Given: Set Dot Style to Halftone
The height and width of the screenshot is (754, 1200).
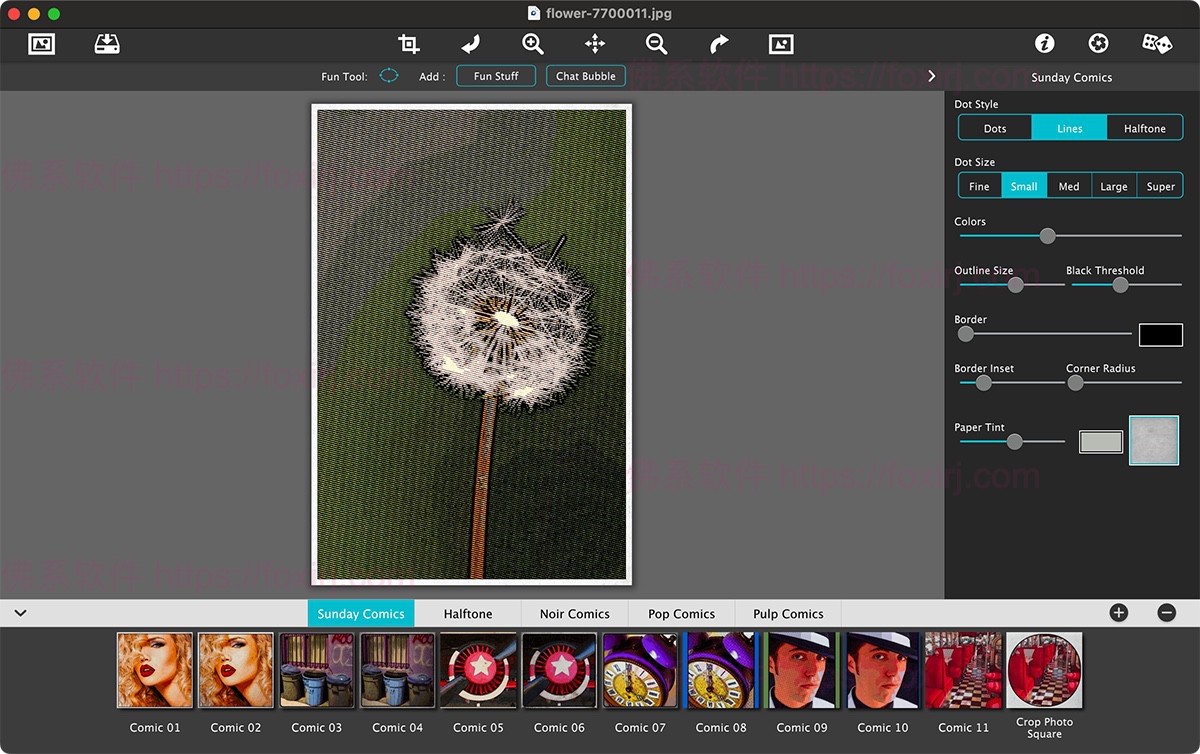Looking at the screenshot, I should pos(1144,128).
